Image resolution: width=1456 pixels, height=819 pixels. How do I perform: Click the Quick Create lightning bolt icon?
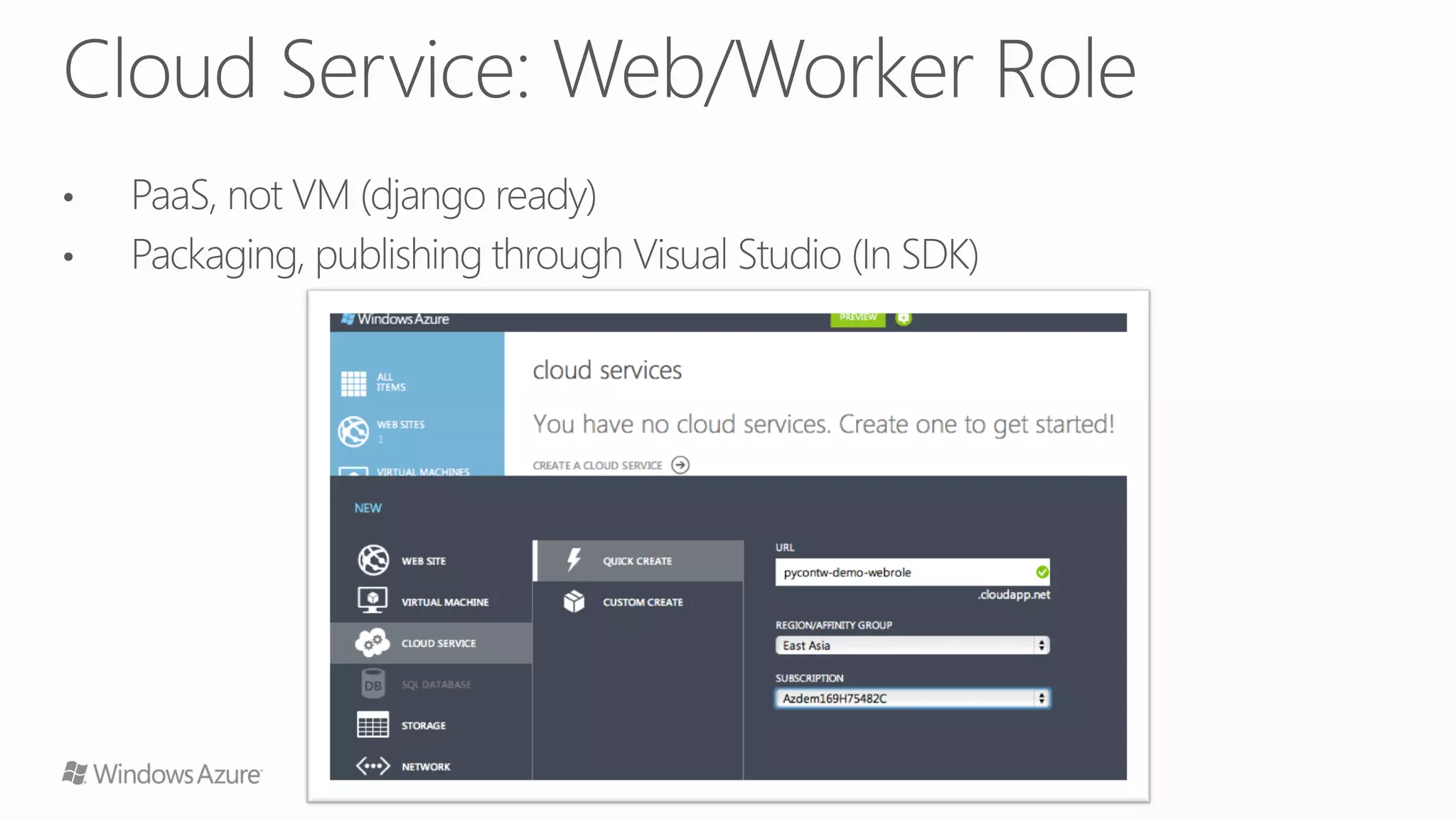tap(574, 560)
